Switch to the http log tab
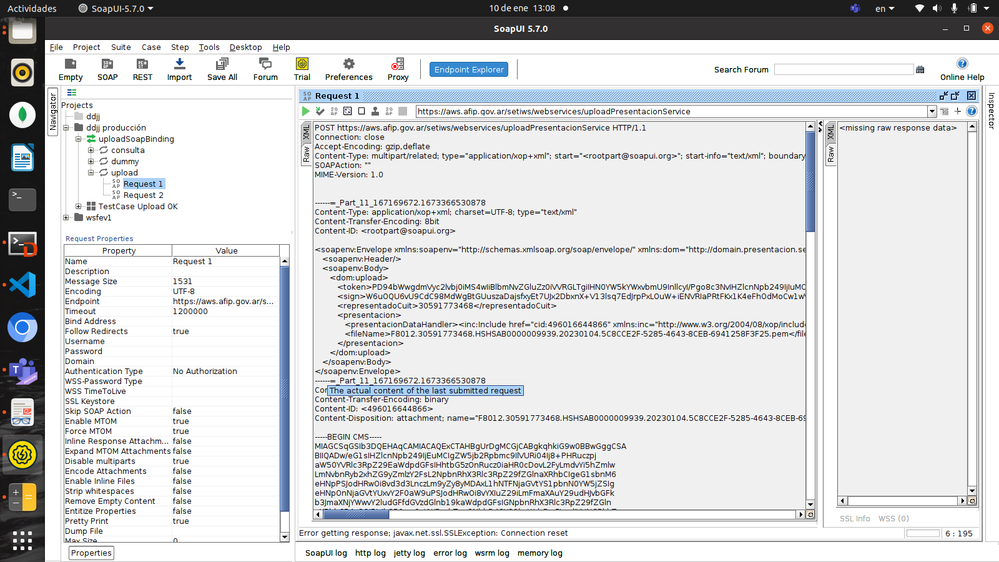Screen dimensions: 999x562 (x=370, y=553)
